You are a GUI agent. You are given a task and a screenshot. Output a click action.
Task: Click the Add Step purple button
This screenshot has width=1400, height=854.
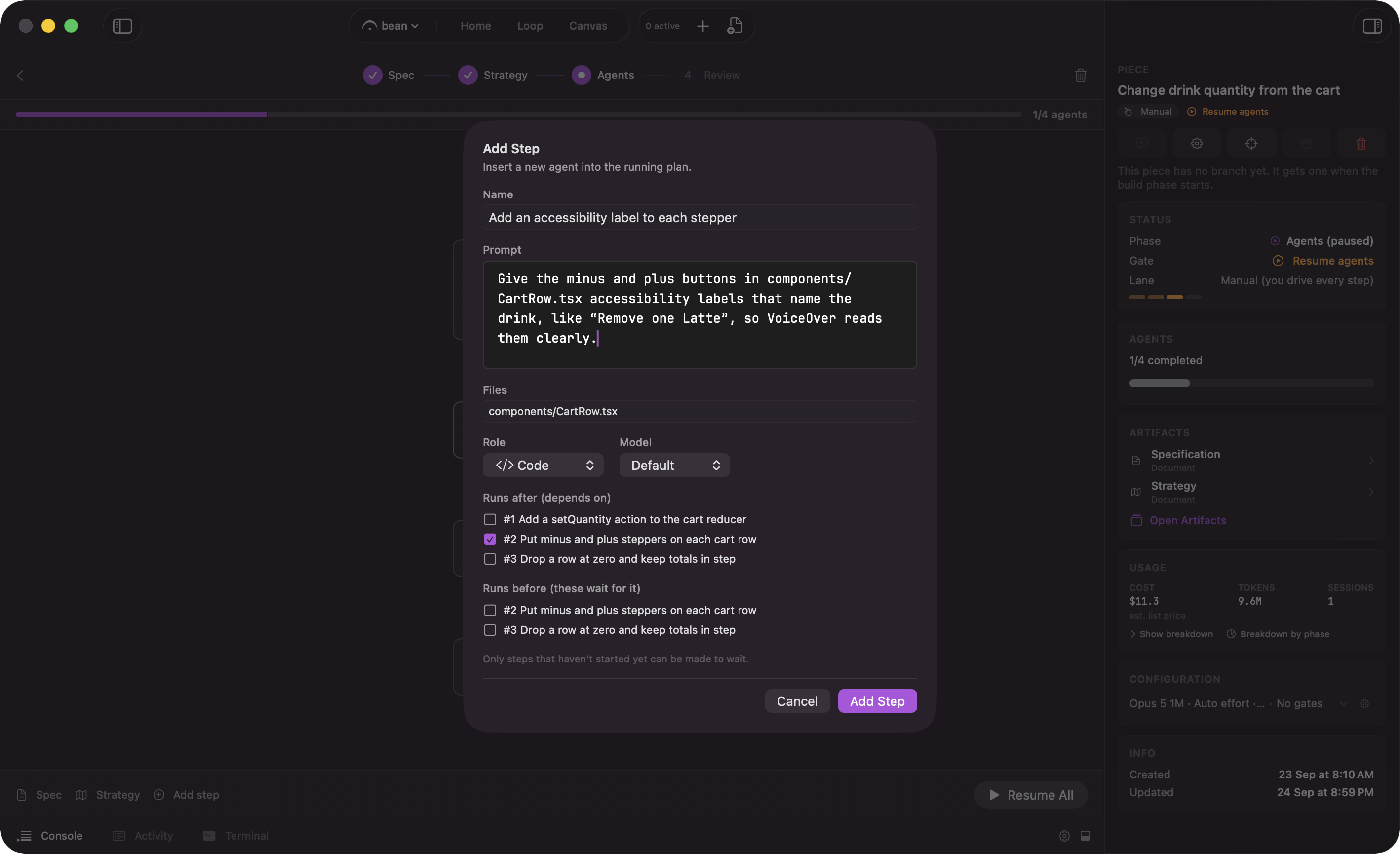877,700
